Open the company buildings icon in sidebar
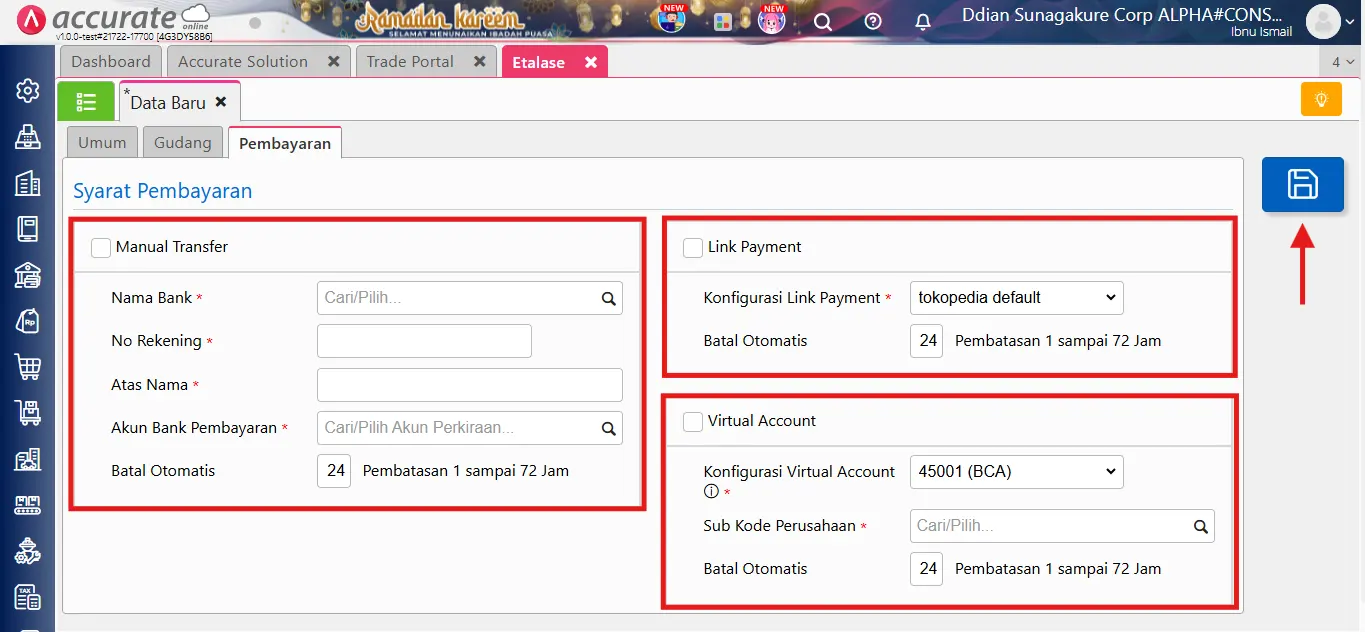 click(27, 182)
